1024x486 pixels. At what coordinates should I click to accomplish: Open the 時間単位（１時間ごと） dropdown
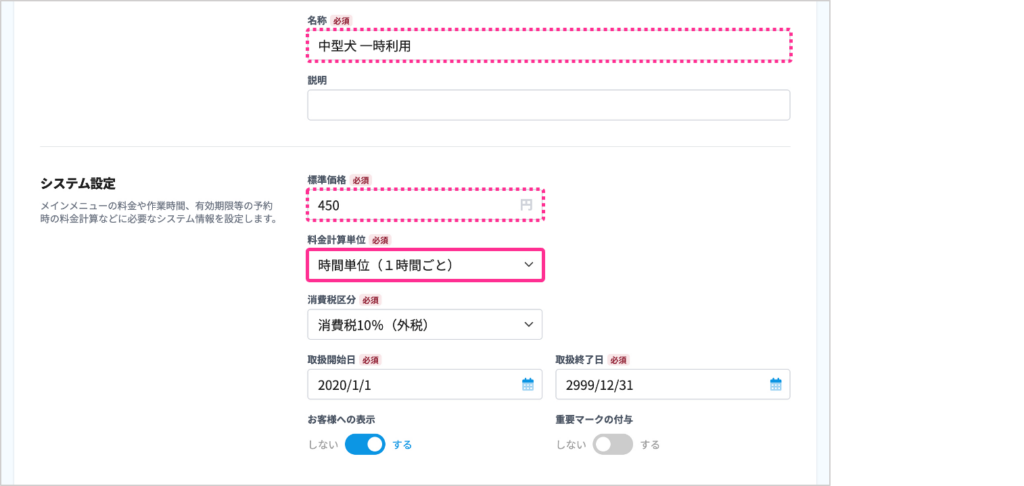point(425,265)
